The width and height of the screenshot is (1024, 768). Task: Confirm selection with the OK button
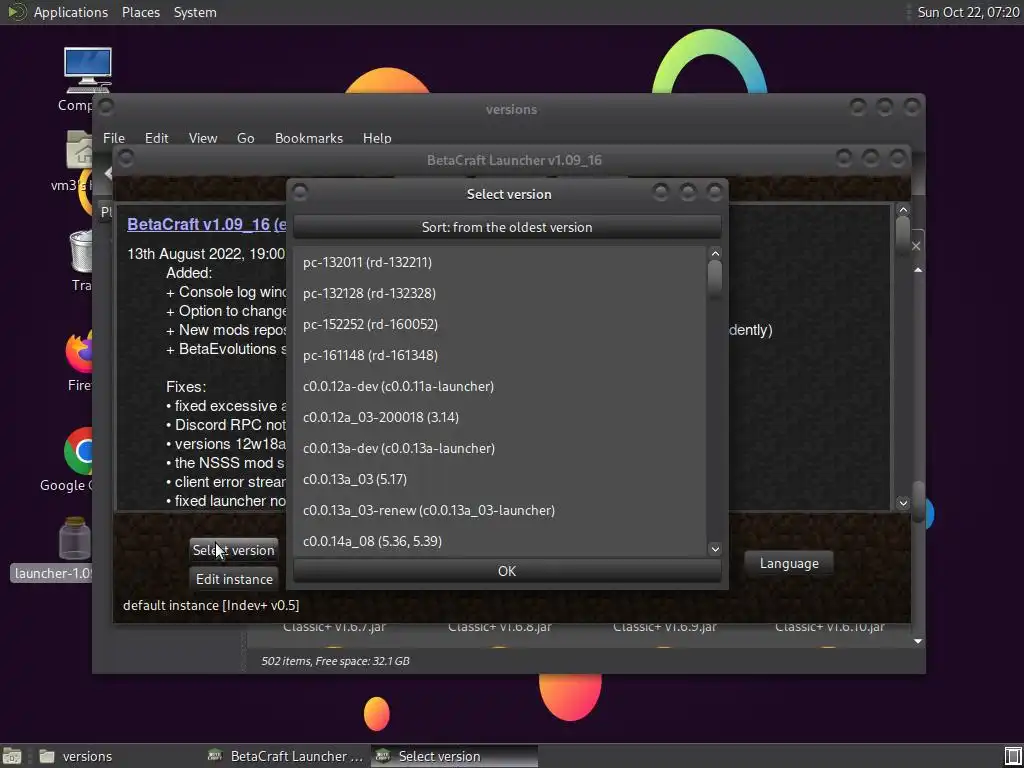[x=507, y=571]
